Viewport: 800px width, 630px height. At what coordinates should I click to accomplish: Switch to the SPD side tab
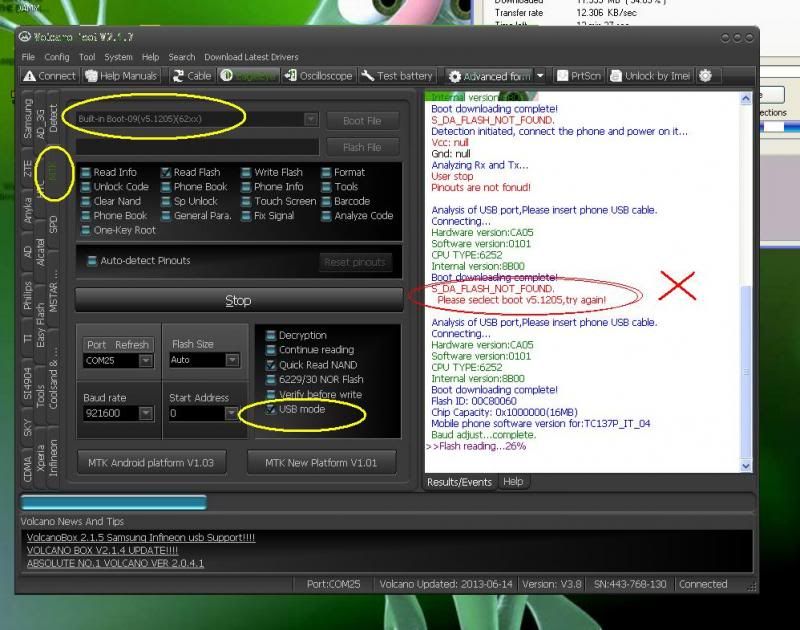point(53,225)
